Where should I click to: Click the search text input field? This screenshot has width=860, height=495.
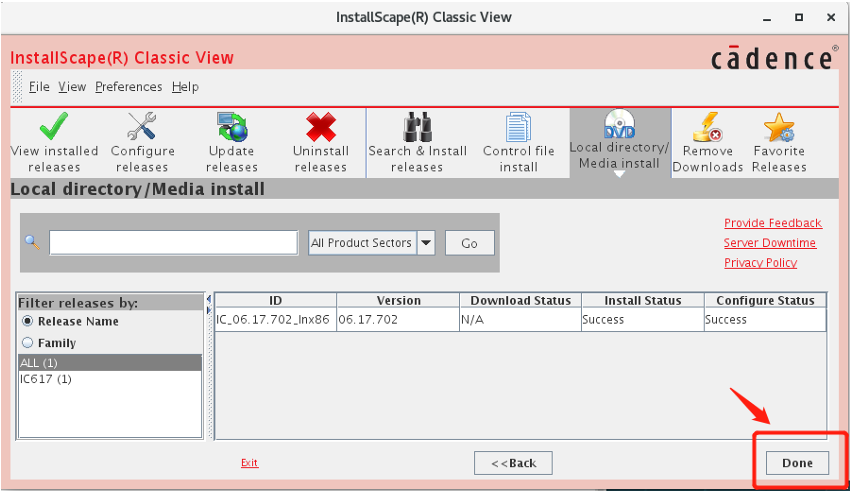(x=173, y=243)
